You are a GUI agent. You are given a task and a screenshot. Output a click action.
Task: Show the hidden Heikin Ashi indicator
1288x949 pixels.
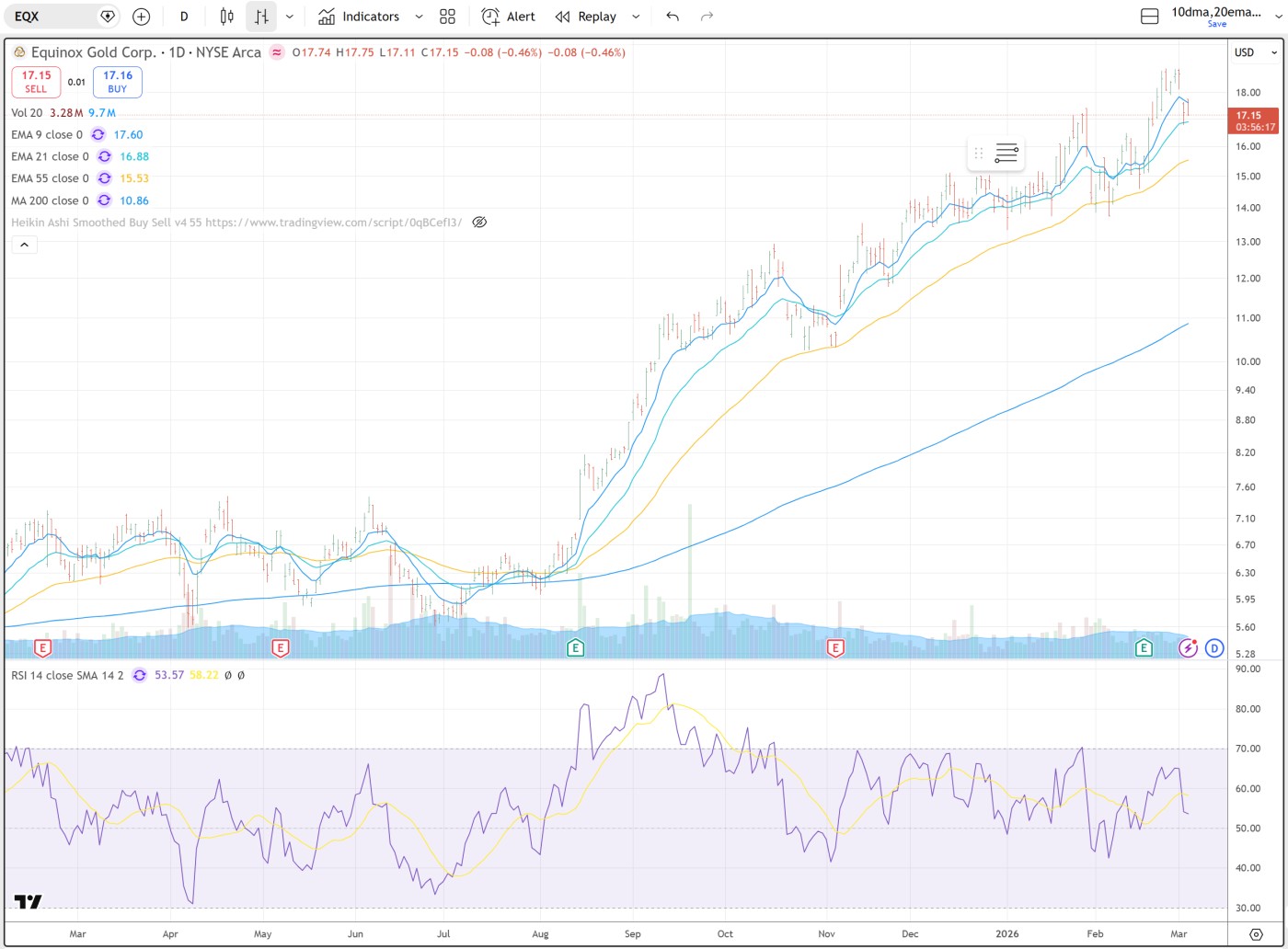click(x=478, y=223)
